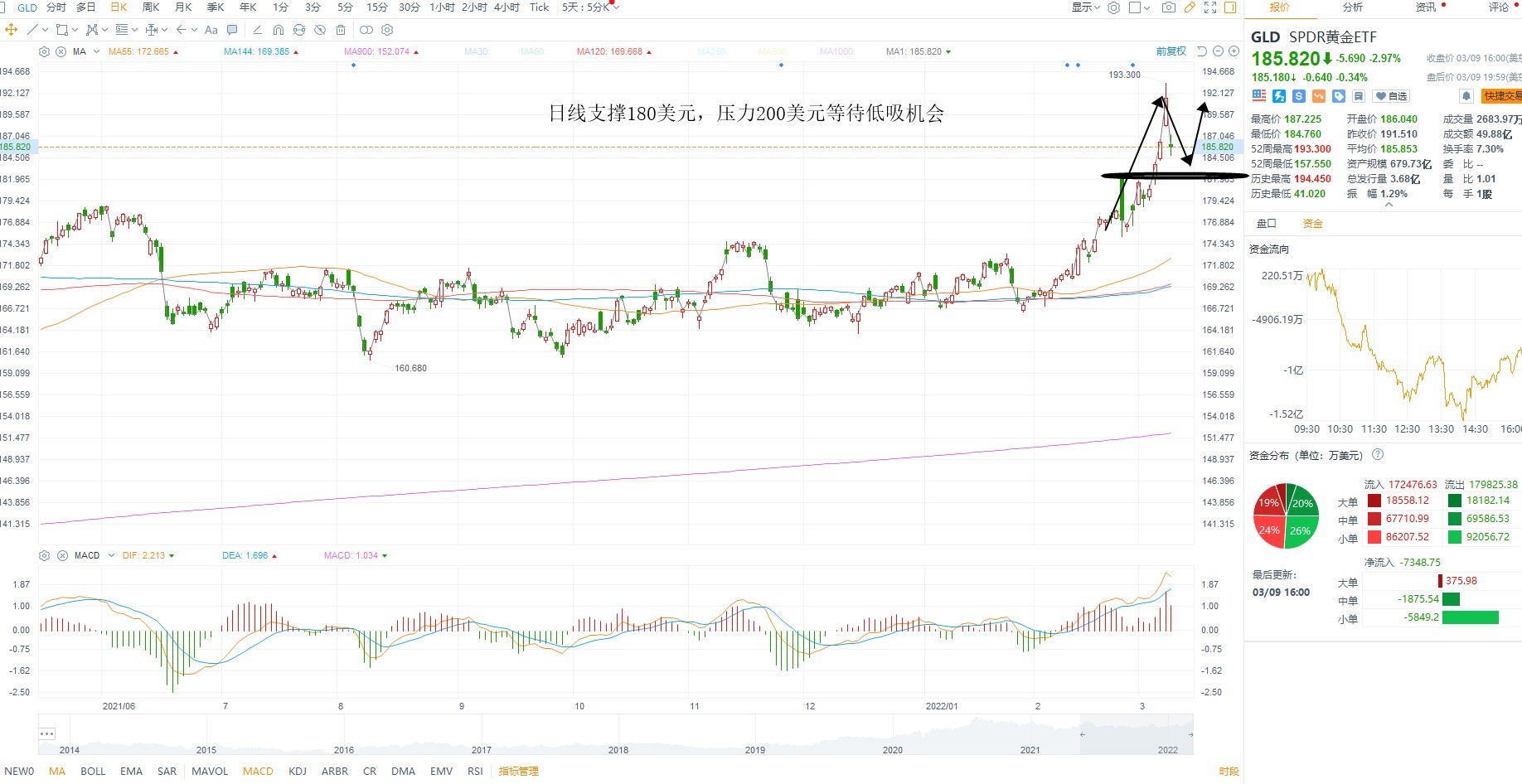Open MACD indicator settings gear
1522x784 pixels.
pyautogui.click(x=44, y=555)
